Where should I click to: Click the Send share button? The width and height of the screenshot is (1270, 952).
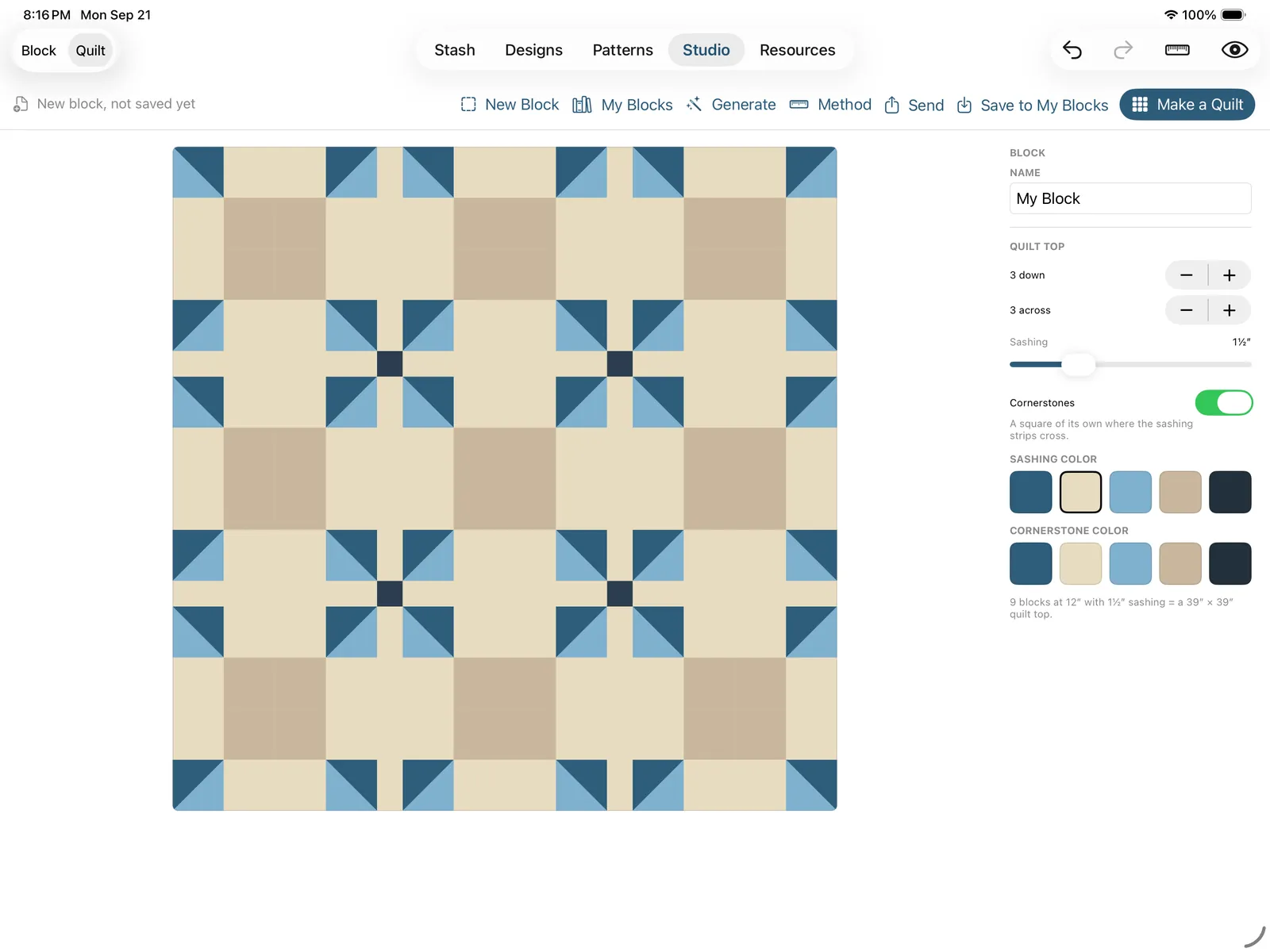[914, 105]
